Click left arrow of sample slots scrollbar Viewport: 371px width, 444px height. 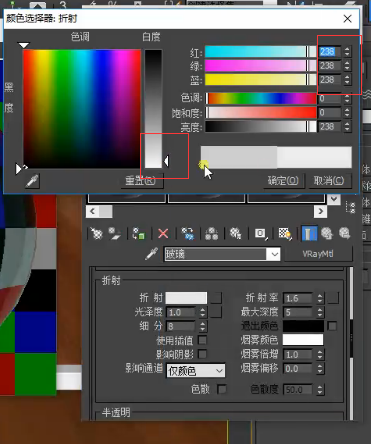click(92, 211)
